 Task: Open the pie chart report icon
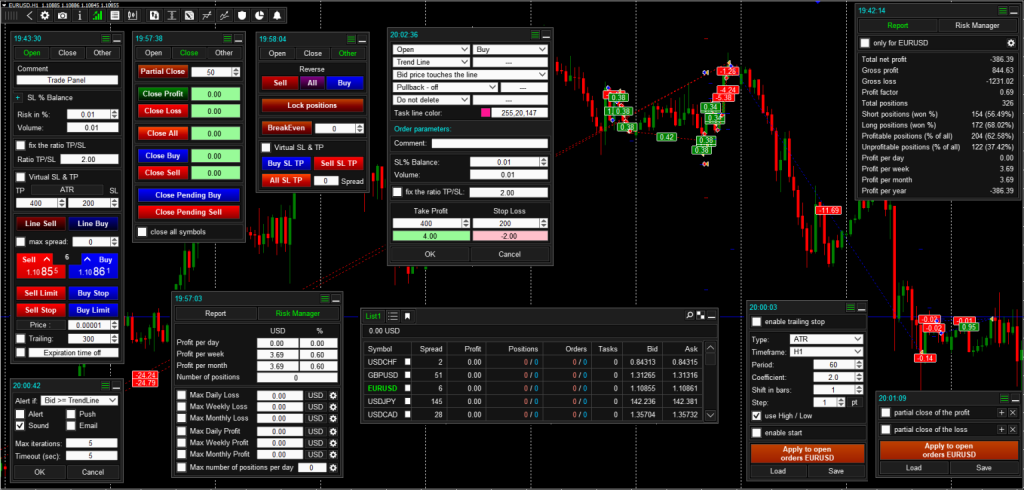[257, 16]
